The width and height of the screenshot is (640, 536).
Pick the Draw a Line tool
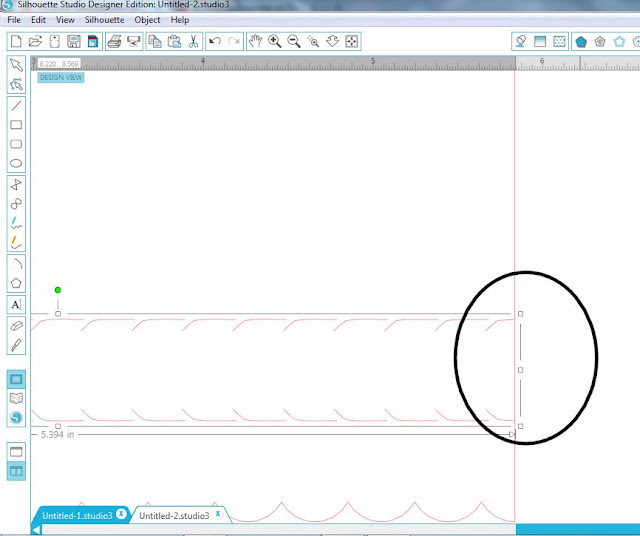16,106
